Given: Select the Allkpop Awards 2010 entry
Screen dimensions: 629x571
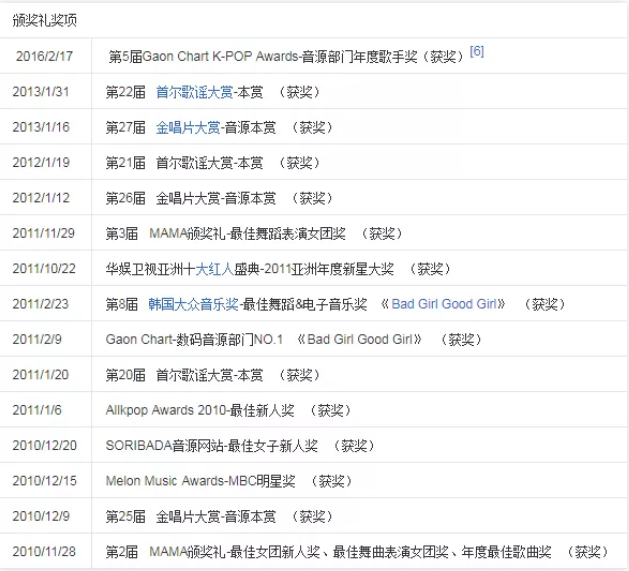Looking at the screenshot, I should tap(228, 410).
